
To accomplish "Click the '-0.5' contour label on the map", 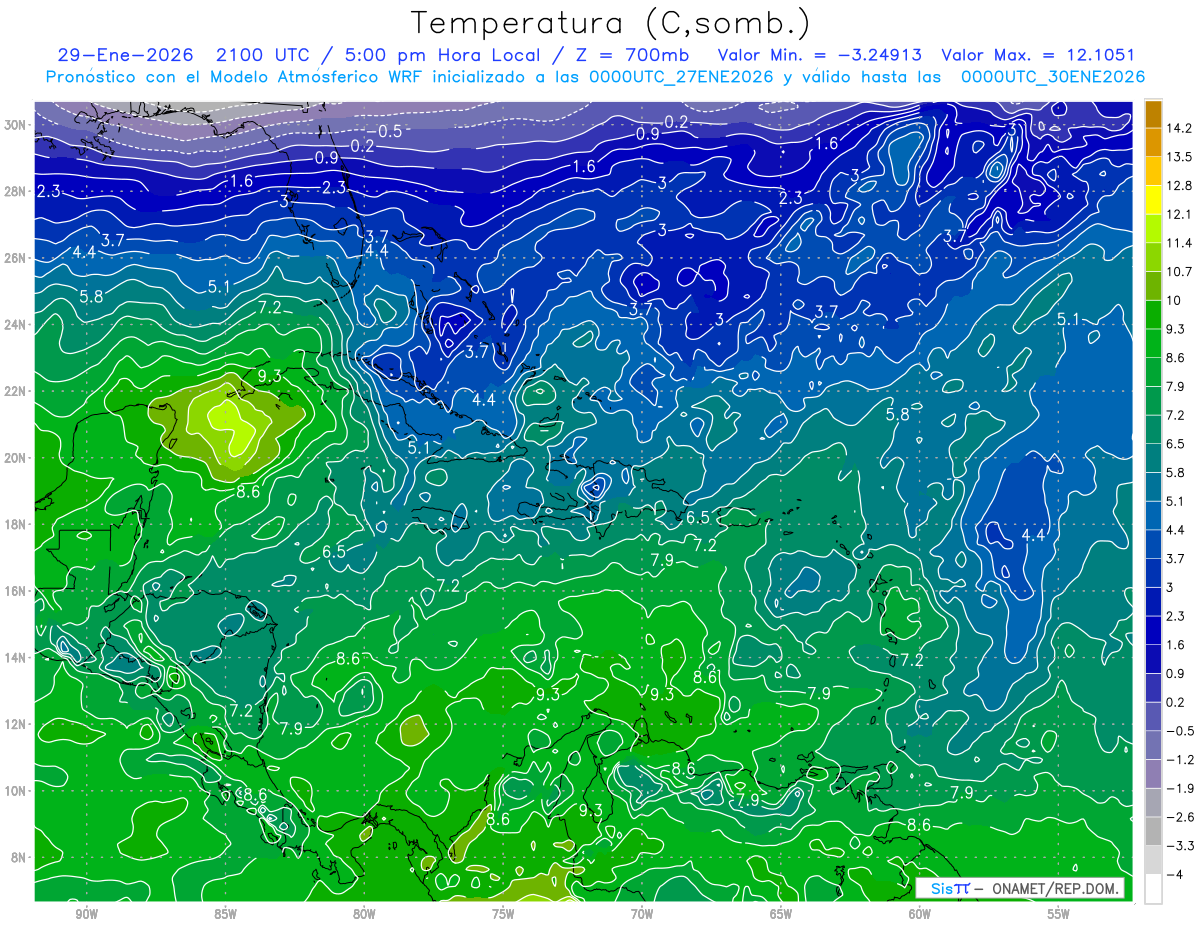I will [x=383, y=132].
